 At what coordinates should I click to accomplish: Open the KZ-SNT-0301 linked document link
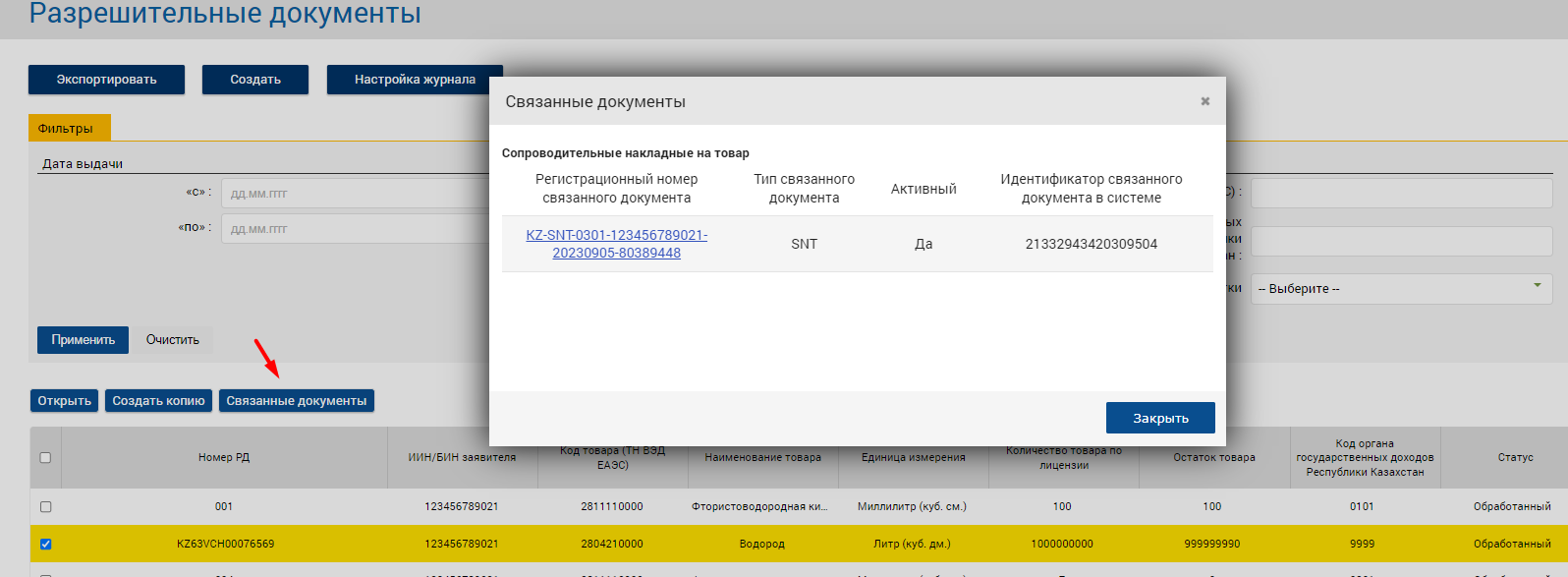(616, 244)
